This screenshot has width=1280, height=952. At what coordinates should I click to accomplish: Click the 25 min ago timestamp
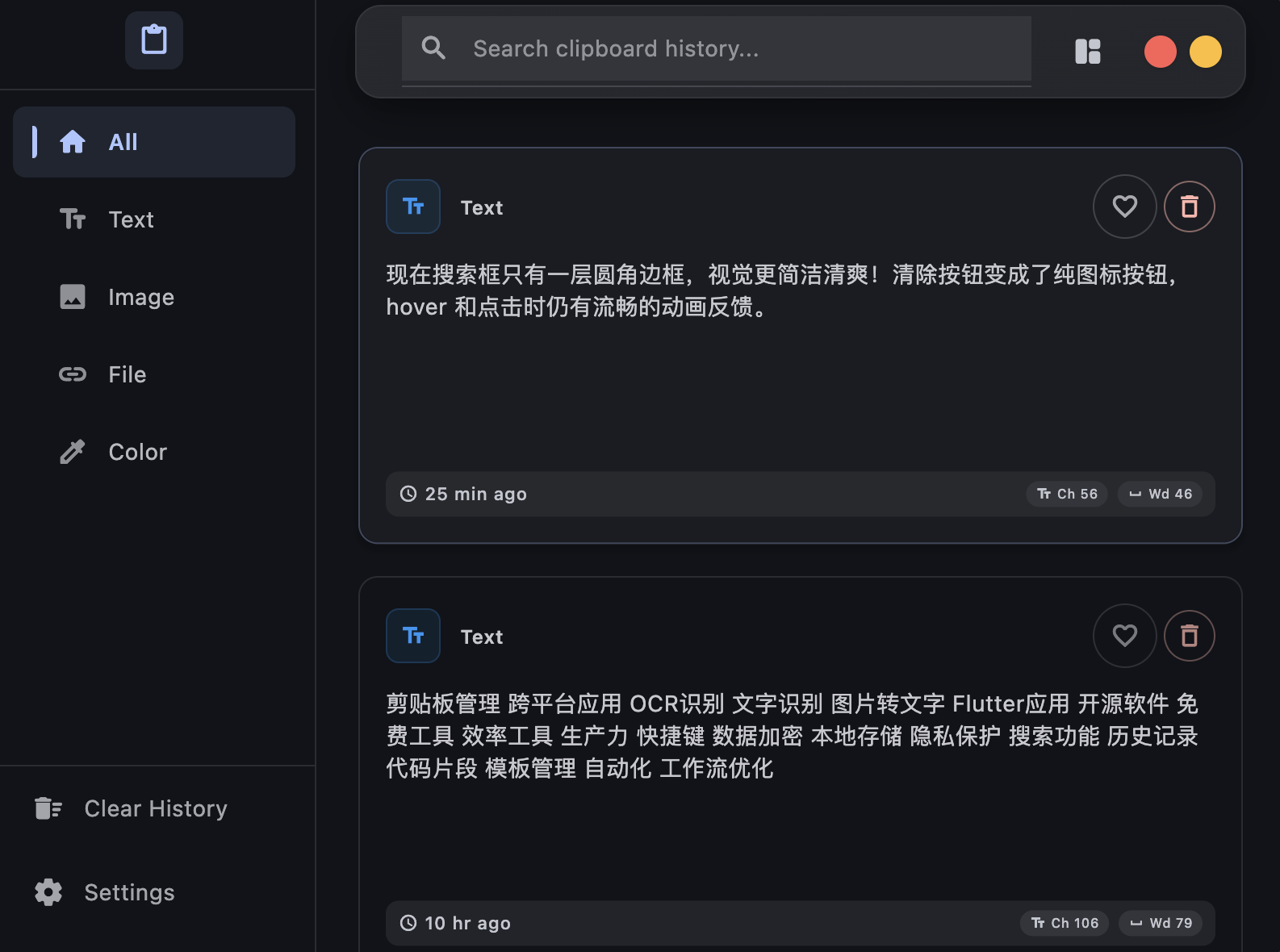[x=476, y=494]
